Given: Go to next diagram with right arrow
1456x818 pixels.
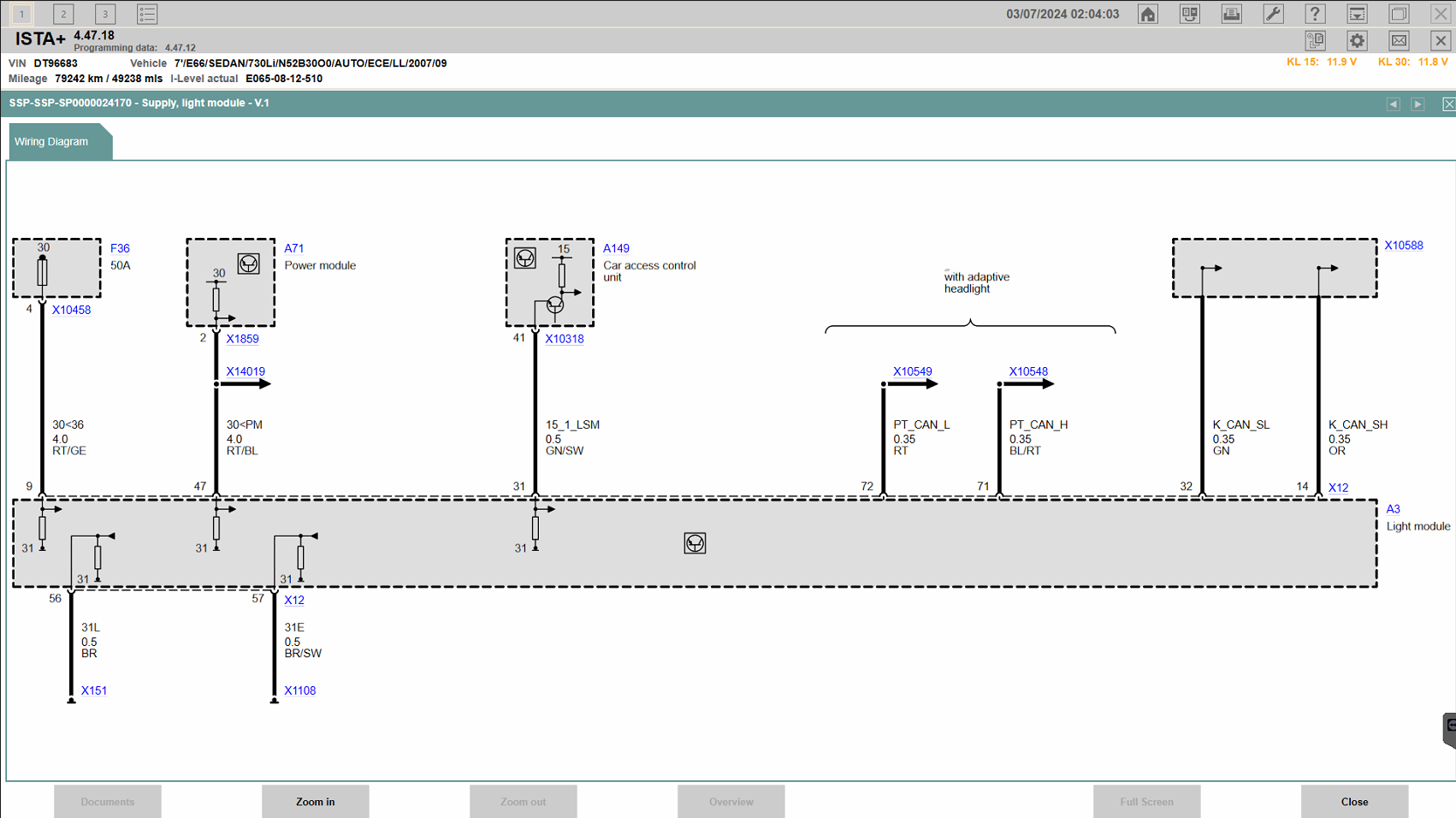Looking at the screenshot, I should click(1418, 104).
